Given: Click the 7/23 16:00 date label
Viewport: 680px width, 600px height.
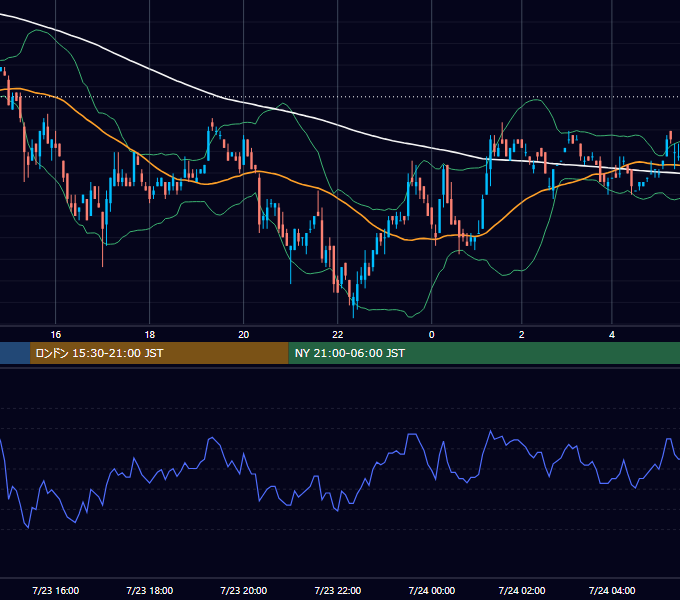Looking at the screenshot, I should 56,591.
